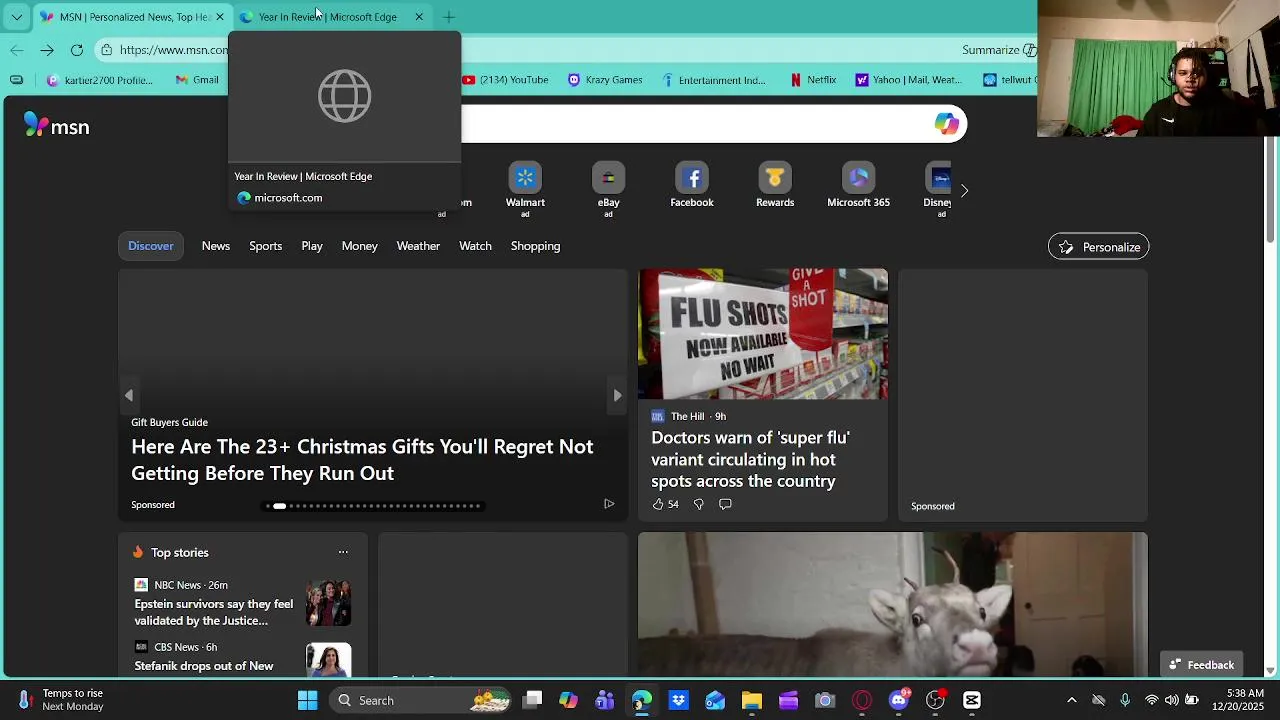Click the Personalize button
Image resolution: width=1280 pixels, height=720 pixels.
point(1098,247)
